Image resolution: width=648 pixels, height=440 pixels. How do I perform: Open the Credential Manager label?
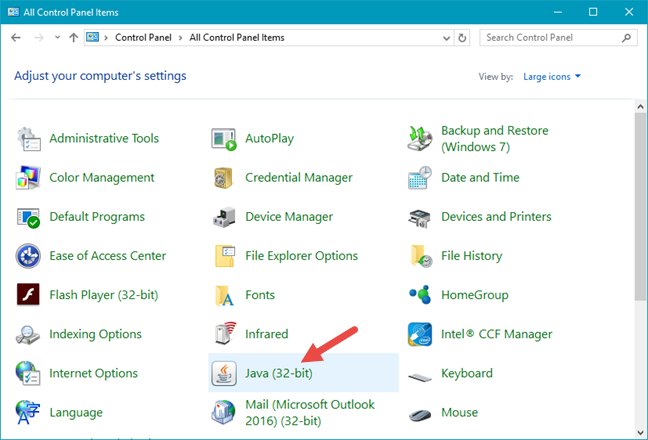coord(298,178)
